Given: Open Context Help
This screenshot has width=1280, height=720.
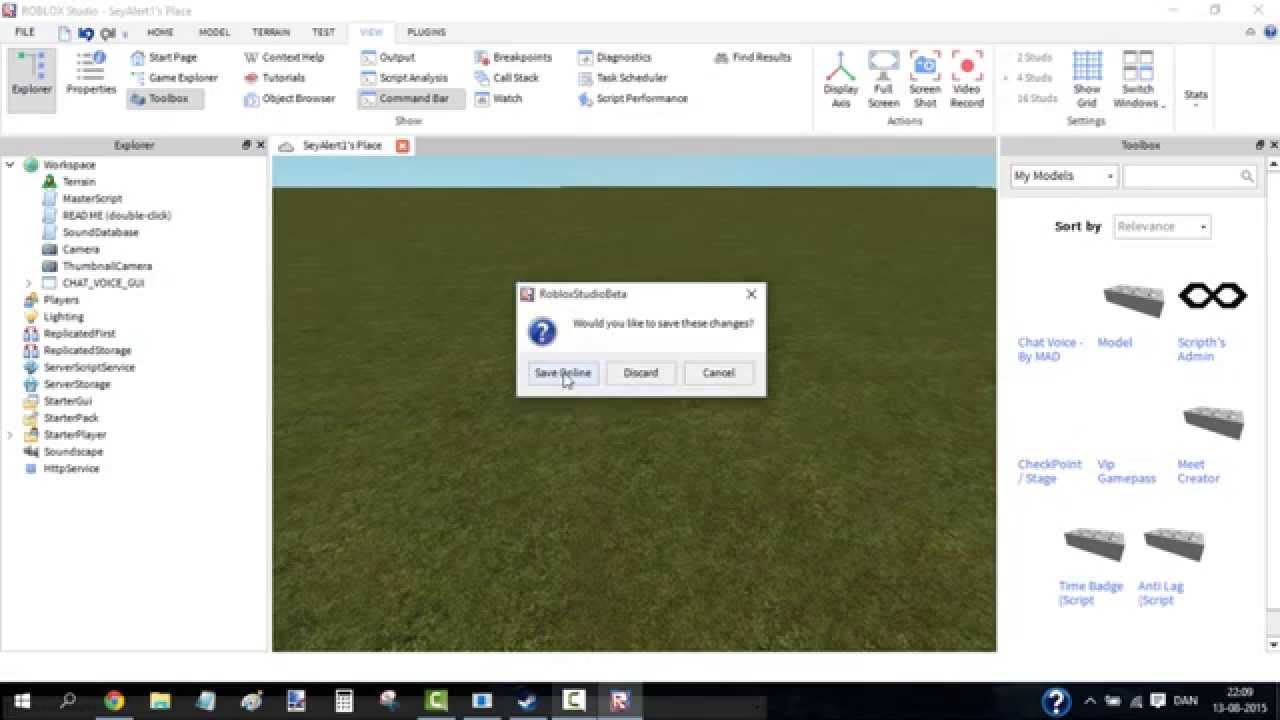Looking at the screenshot, I should coord(284,57).
